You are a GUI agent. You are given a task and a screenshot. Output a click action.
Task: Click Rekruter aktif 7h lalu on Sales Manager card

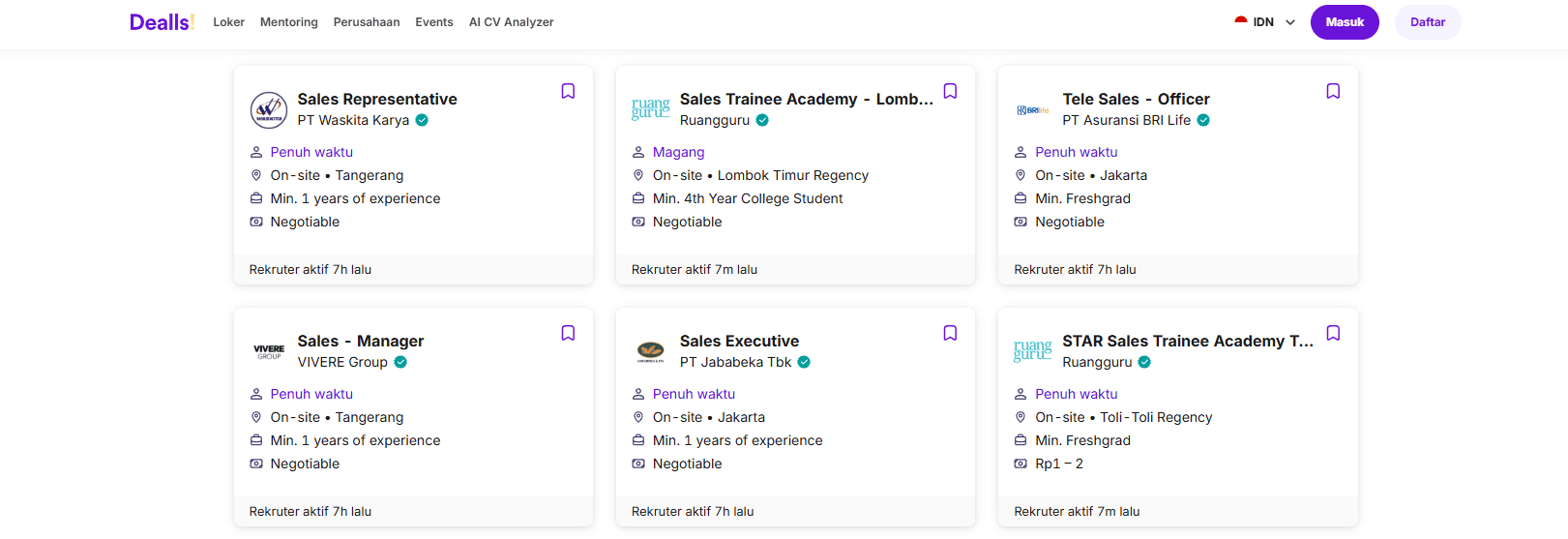(311, 512)
